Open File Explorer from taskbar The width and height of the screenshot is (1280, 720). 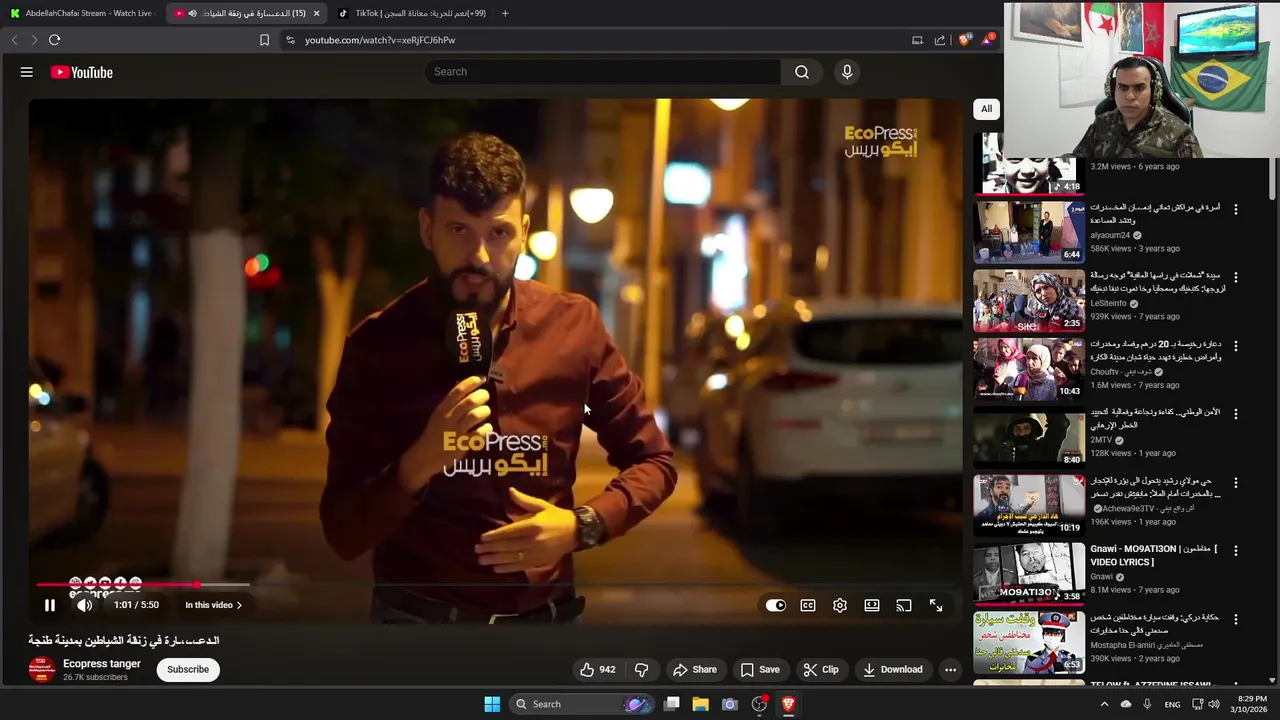(701, 704)
